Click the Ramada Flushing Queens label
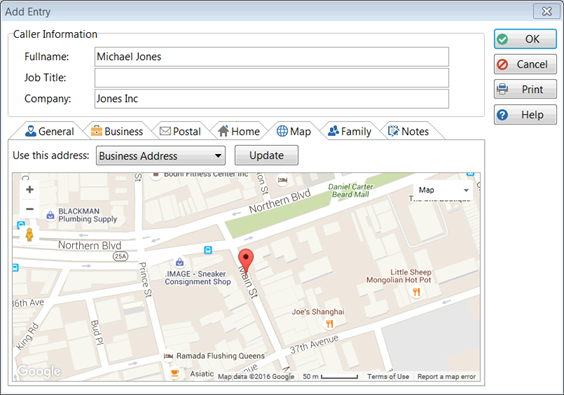 (220, 356)
